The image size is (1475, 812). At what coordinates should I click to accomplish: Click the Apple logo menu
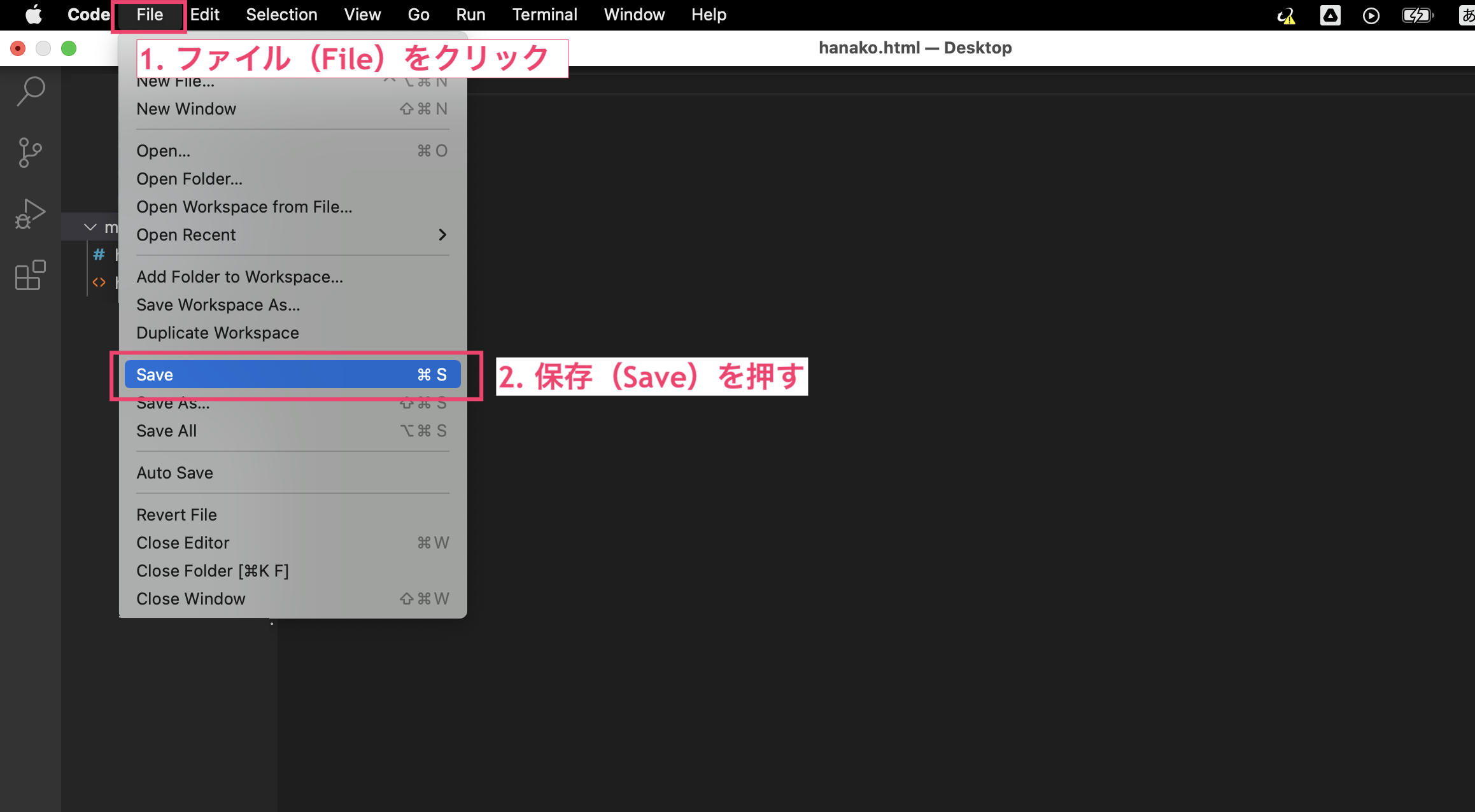coord(33,15)
